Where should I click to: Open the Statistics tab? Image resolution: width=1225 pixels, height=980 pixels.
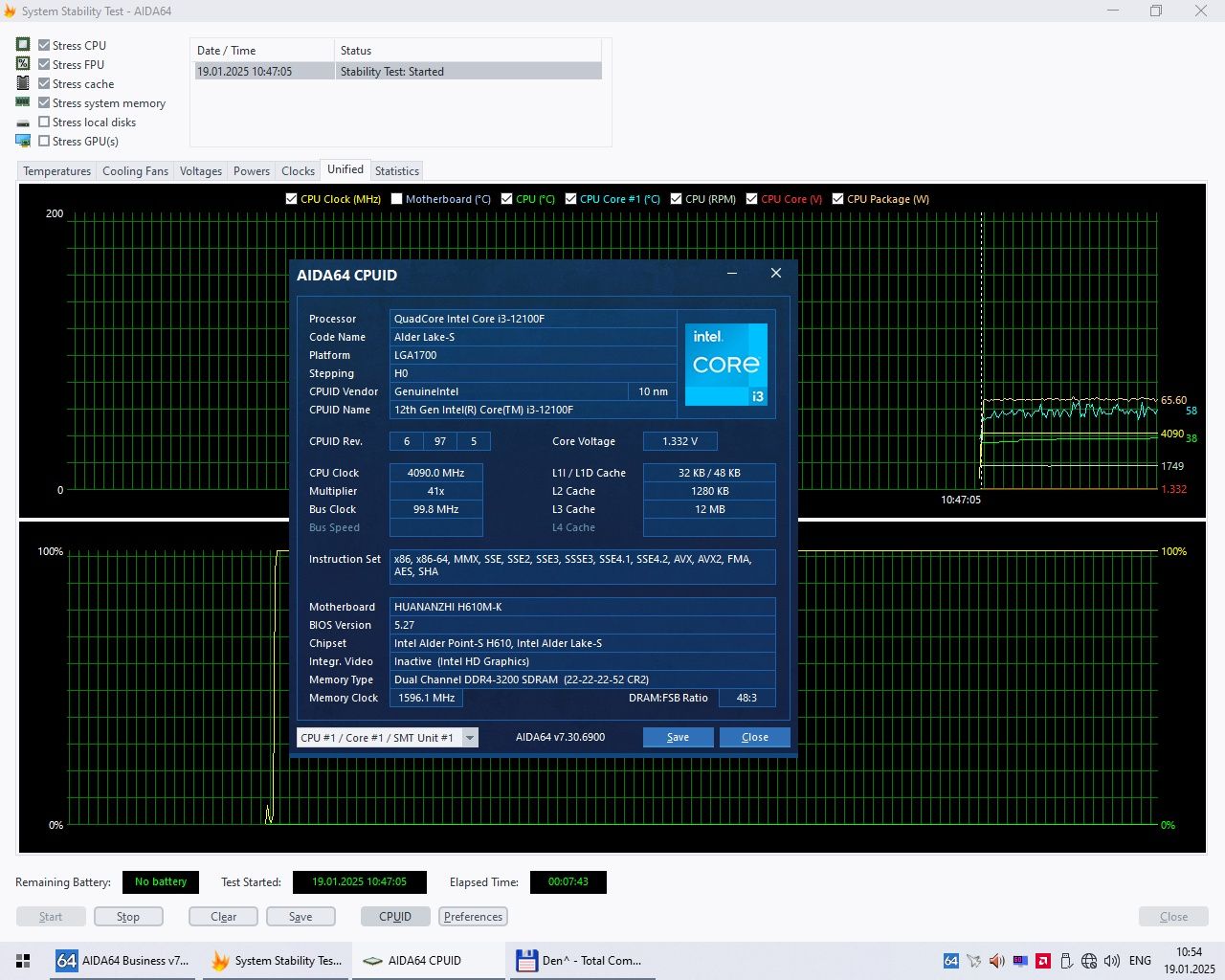tap(397, 171)
